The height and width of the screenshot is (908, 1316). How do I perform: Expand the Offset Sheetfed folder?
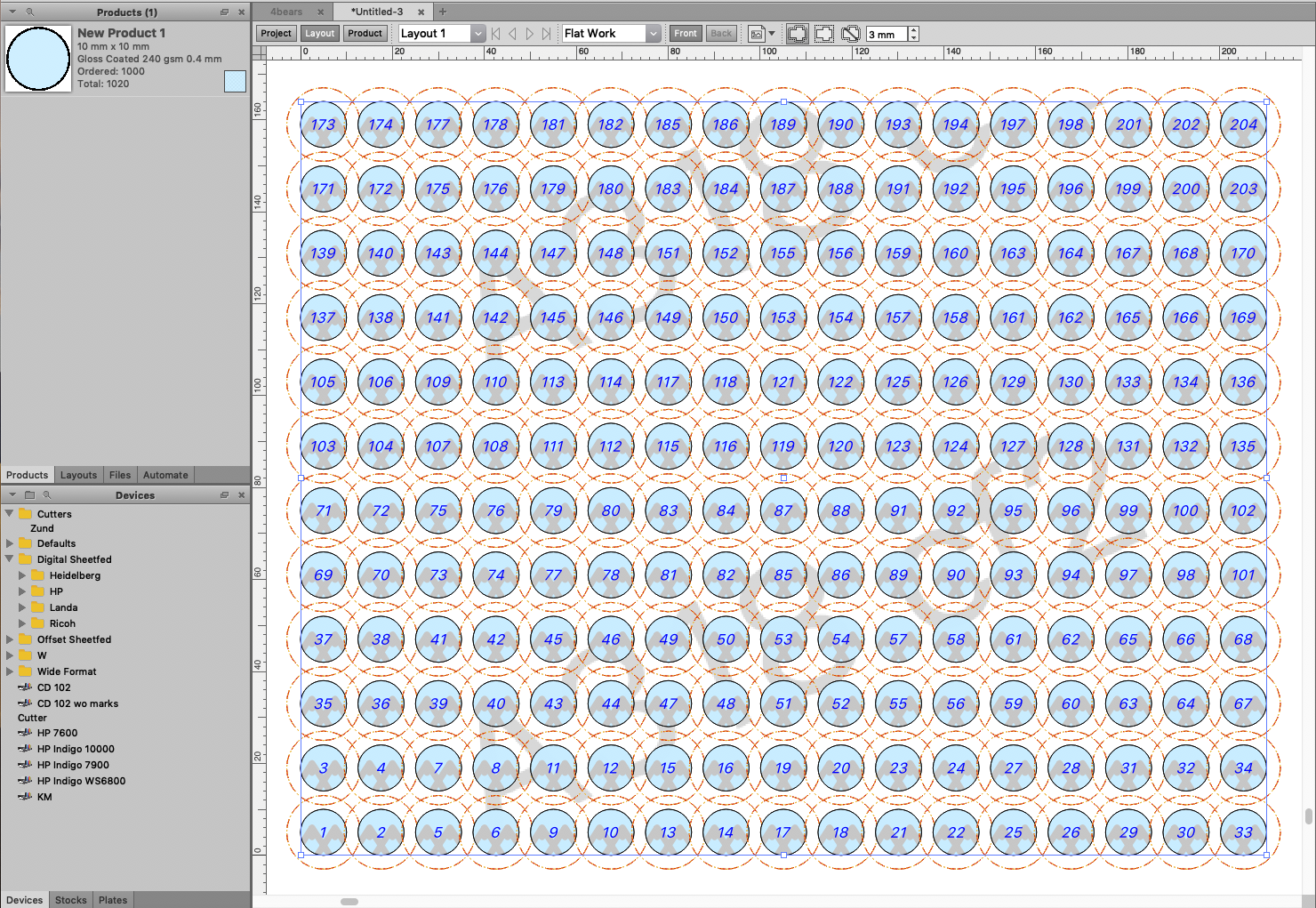9,639
